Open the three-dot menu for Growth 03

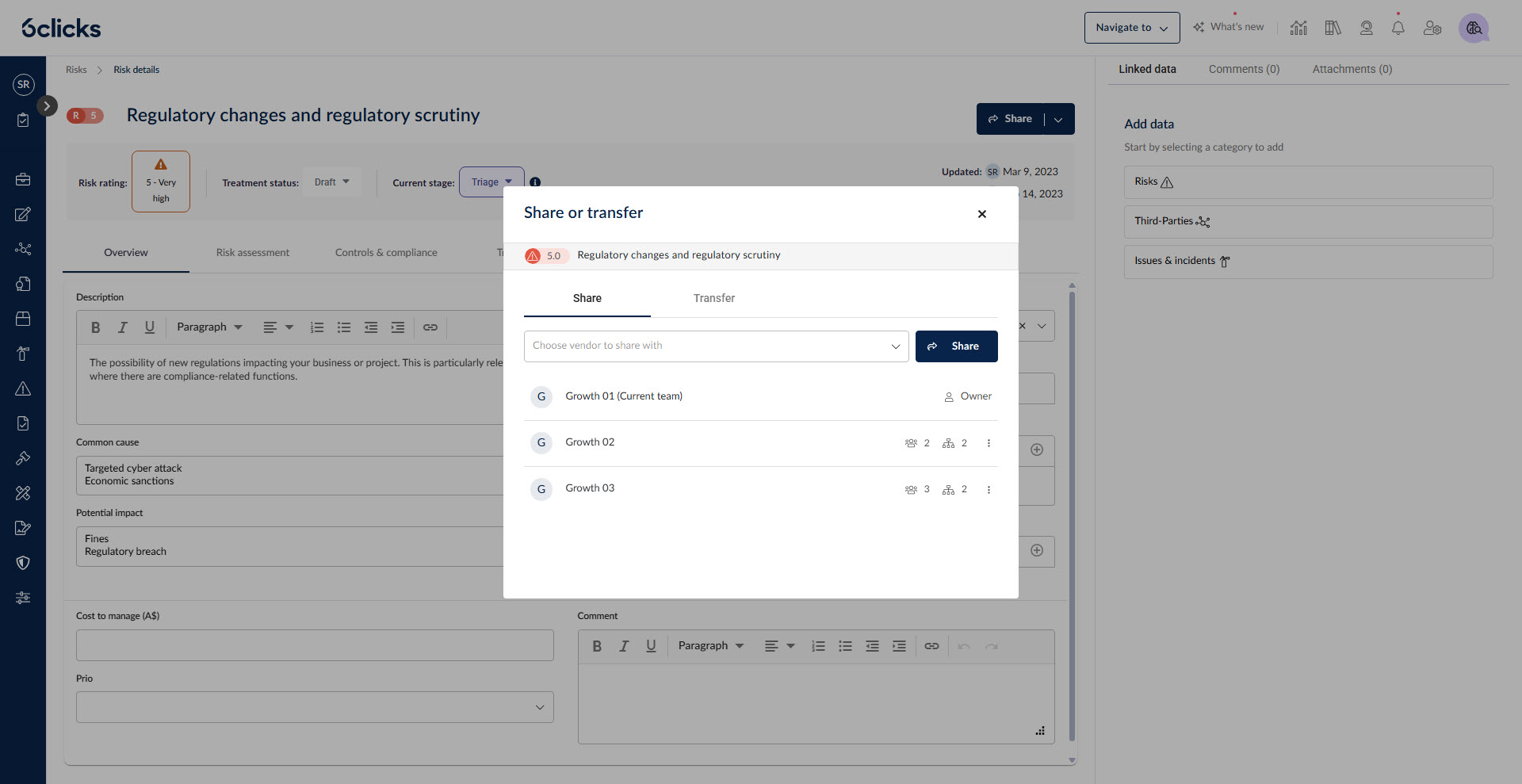tap(989, 490)
